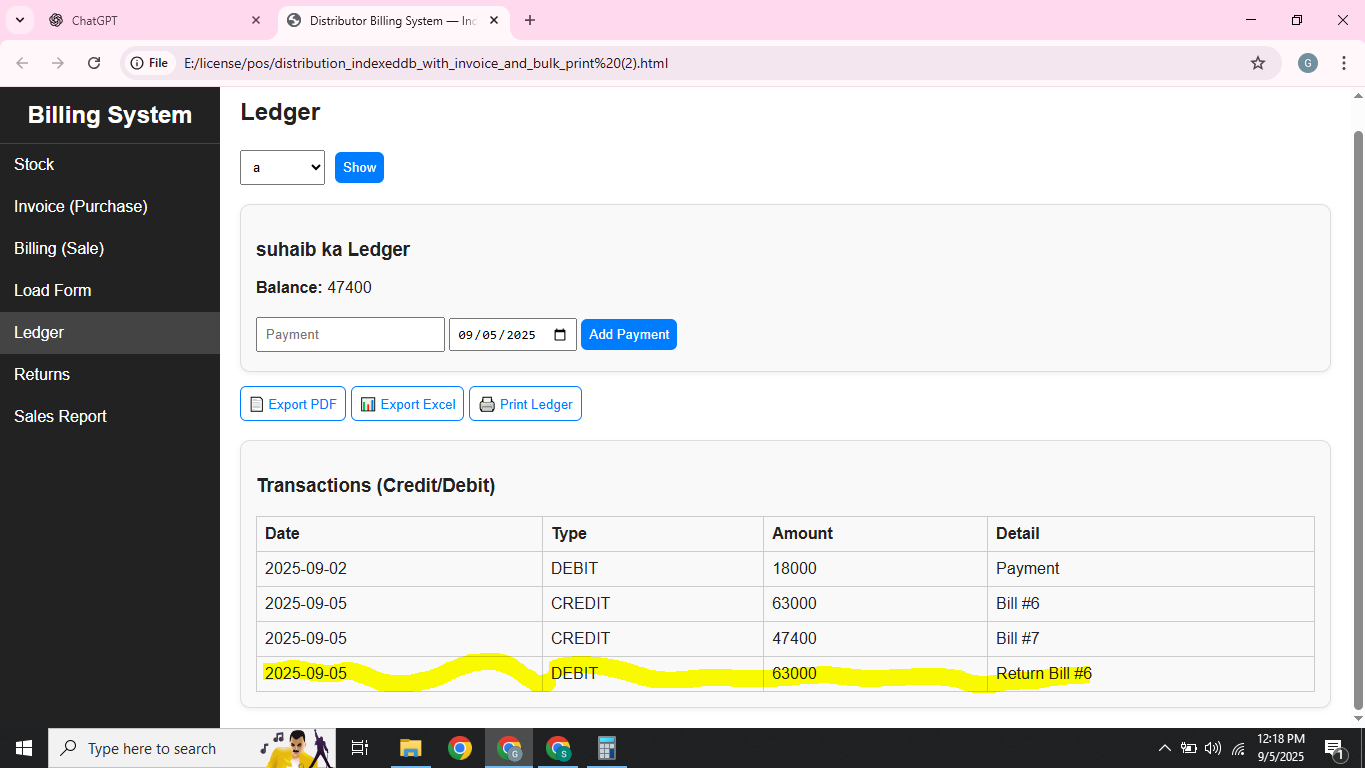Click the Add Payment button
The height and width of the screenshot is (768, 1365).
(628, 334)
